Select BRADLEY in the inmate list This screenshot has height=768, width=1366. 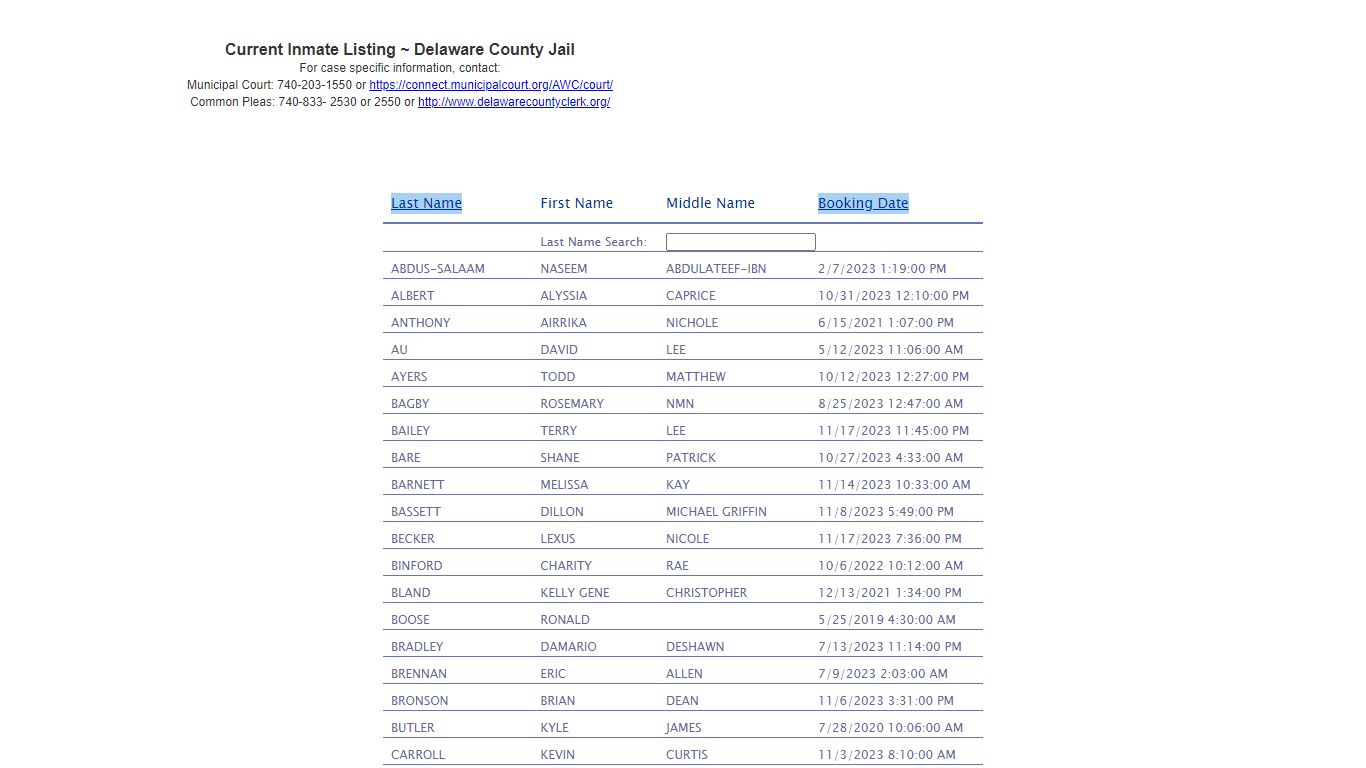(x=417, y=647)
